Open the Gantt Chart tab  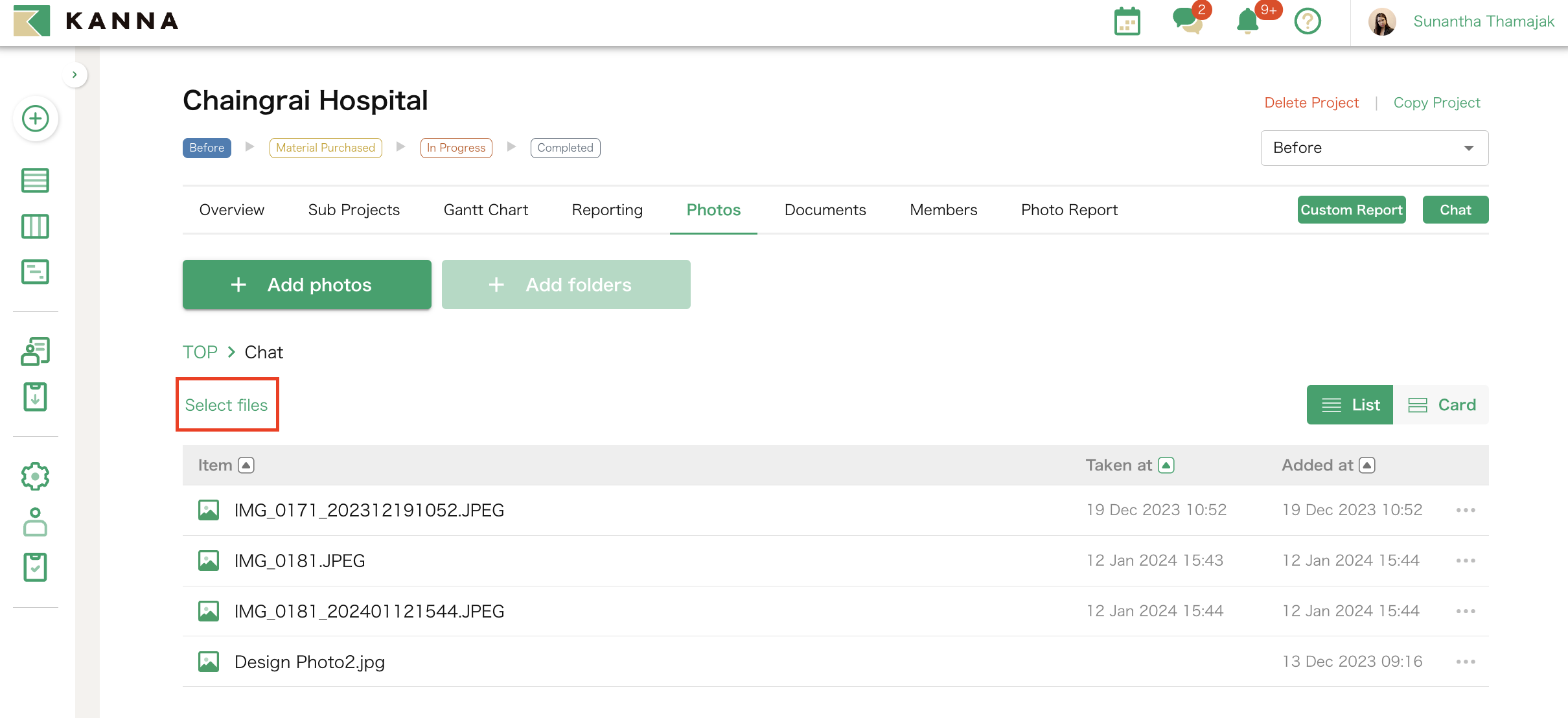[x=485, y=209]
